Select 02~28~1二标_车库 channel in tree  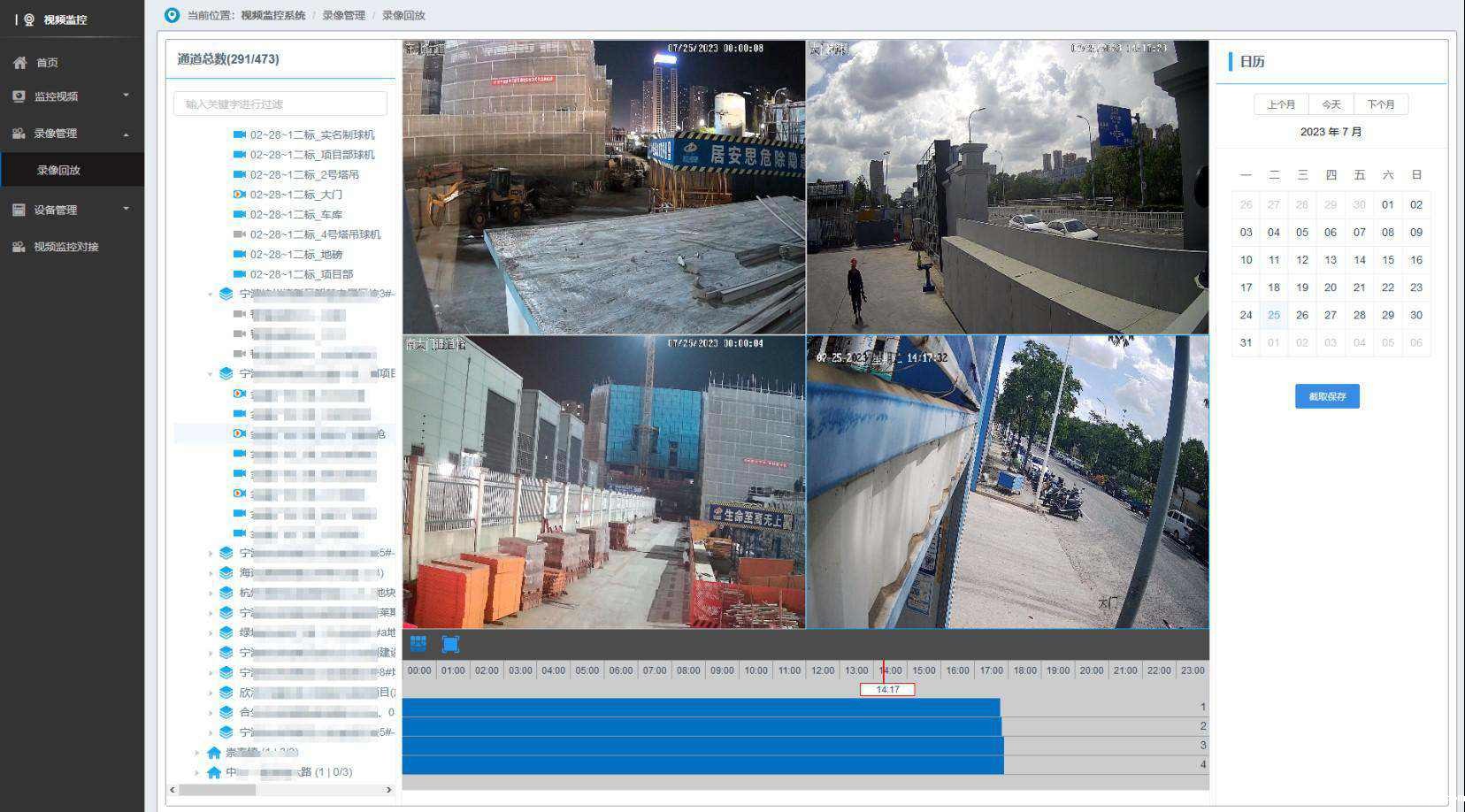[295, 214]
